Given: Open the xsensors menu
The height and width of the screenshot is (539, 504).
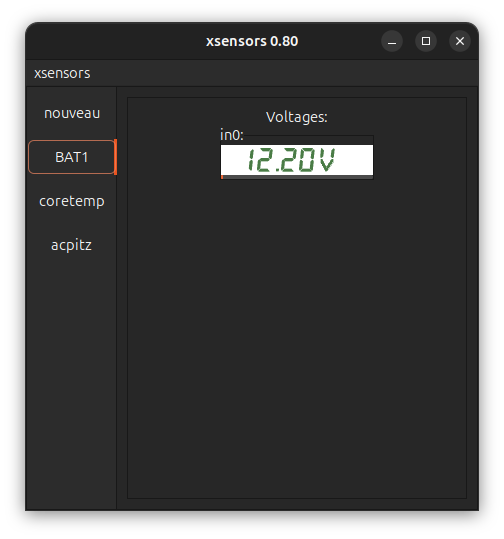Looking at the screenshot, I should pos(62,73).
